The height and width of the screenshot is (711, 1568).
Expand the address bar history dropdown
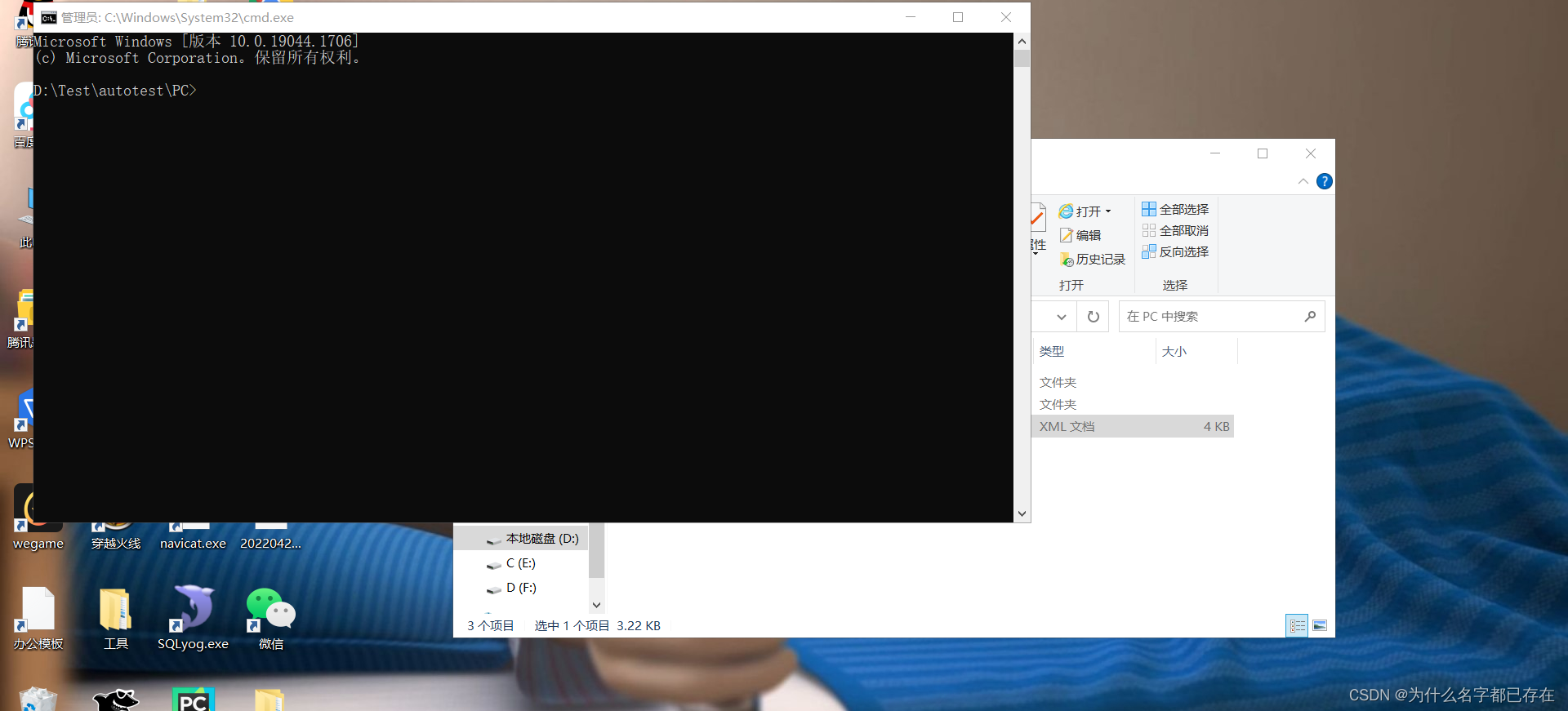tap(1061, 317)
